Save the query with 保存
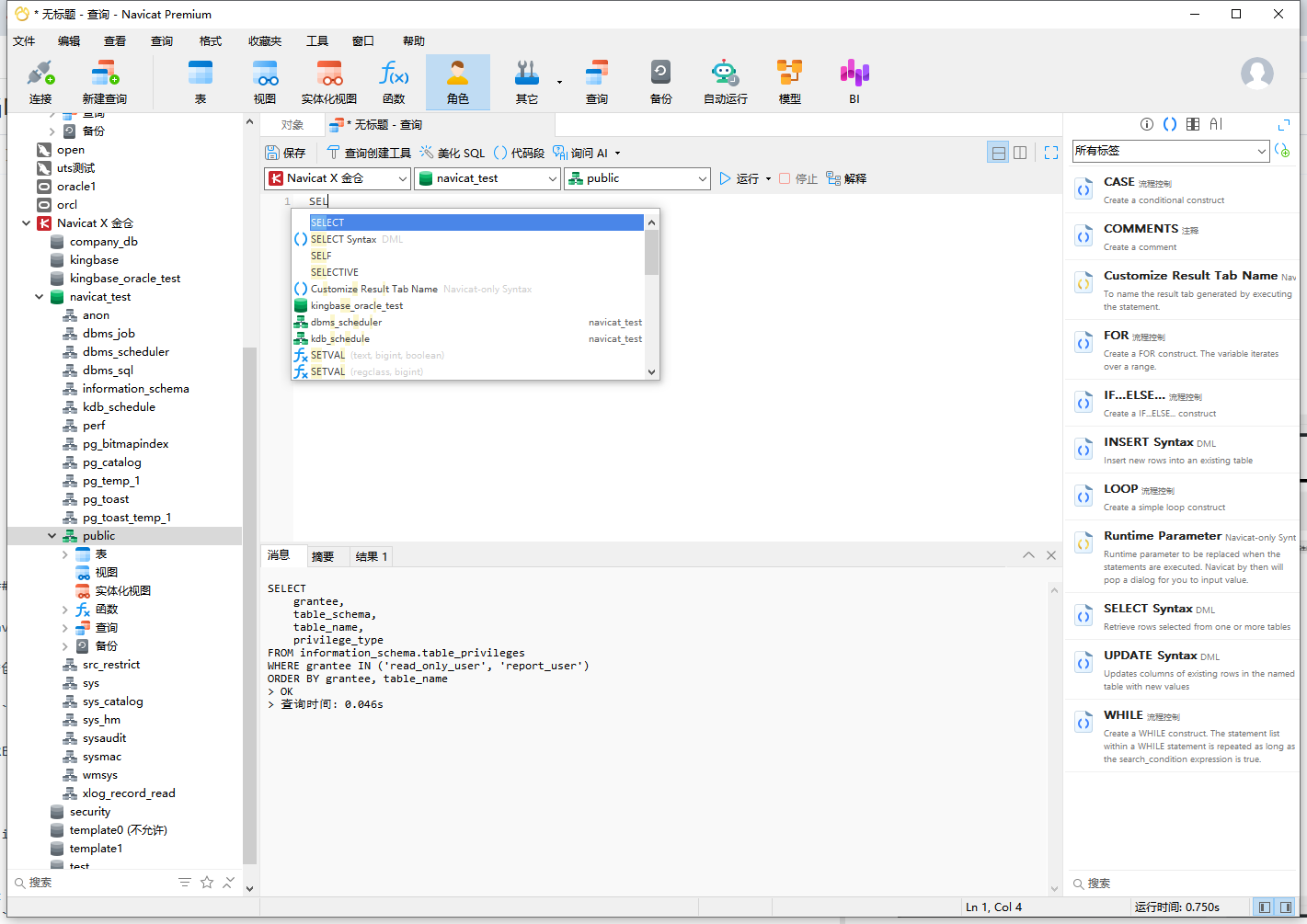 tap(285, 153)
